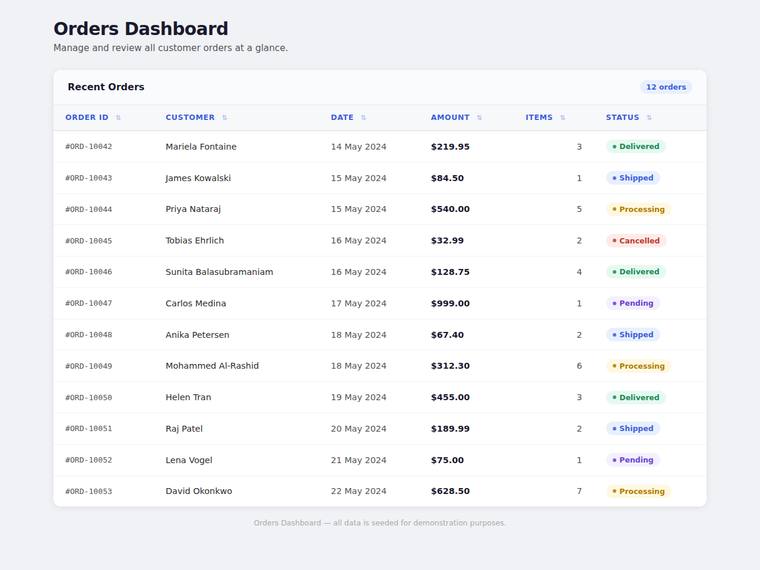Click order ID #ORD-10045

89,241
